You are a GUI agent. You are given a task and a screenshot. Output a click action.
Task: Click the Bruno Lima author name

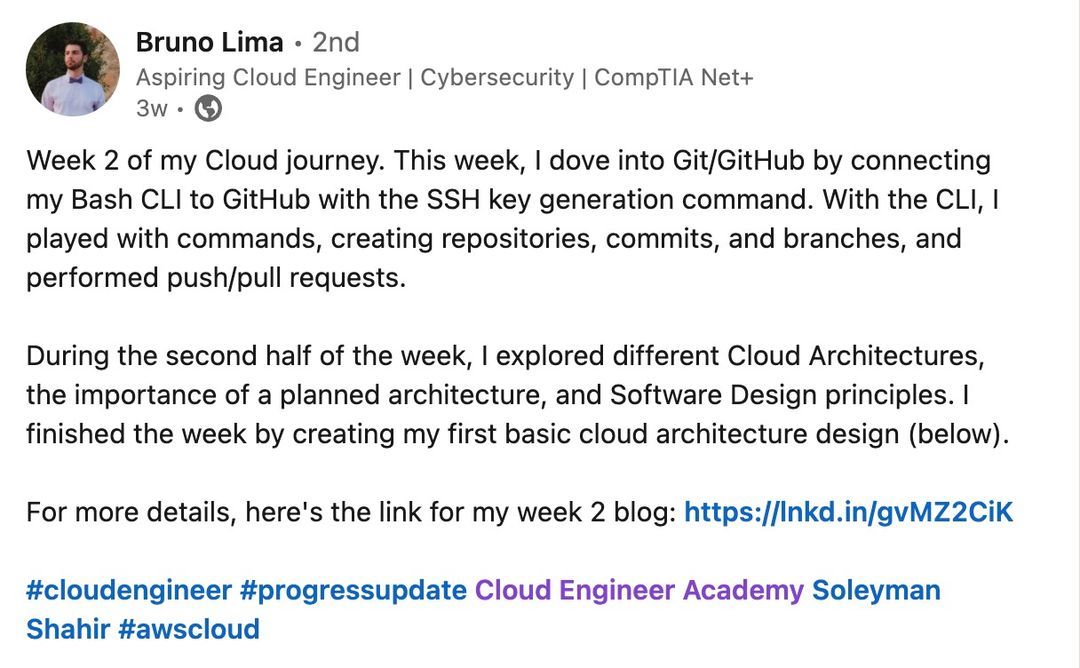click(209, 43)
